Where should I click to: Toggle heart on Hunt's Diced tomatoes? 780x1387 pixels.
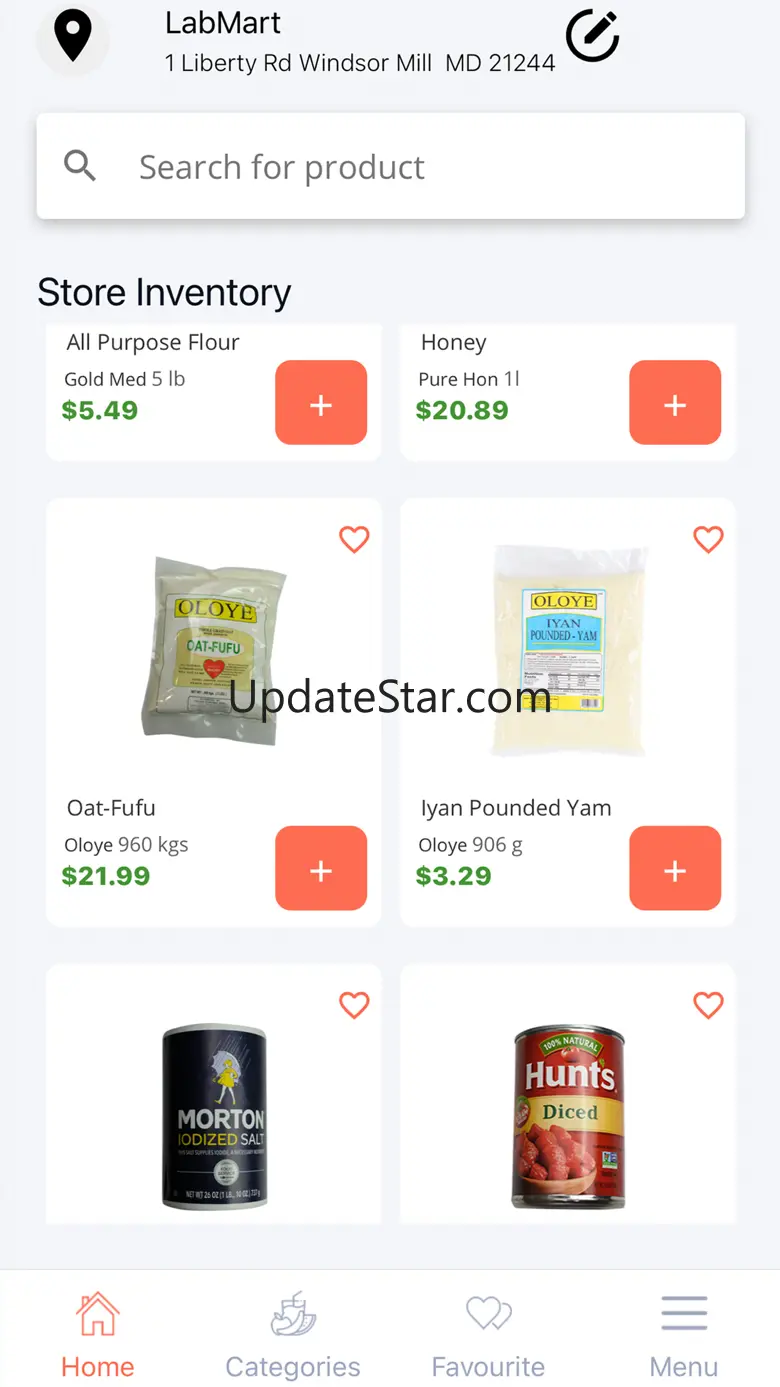708,1005
